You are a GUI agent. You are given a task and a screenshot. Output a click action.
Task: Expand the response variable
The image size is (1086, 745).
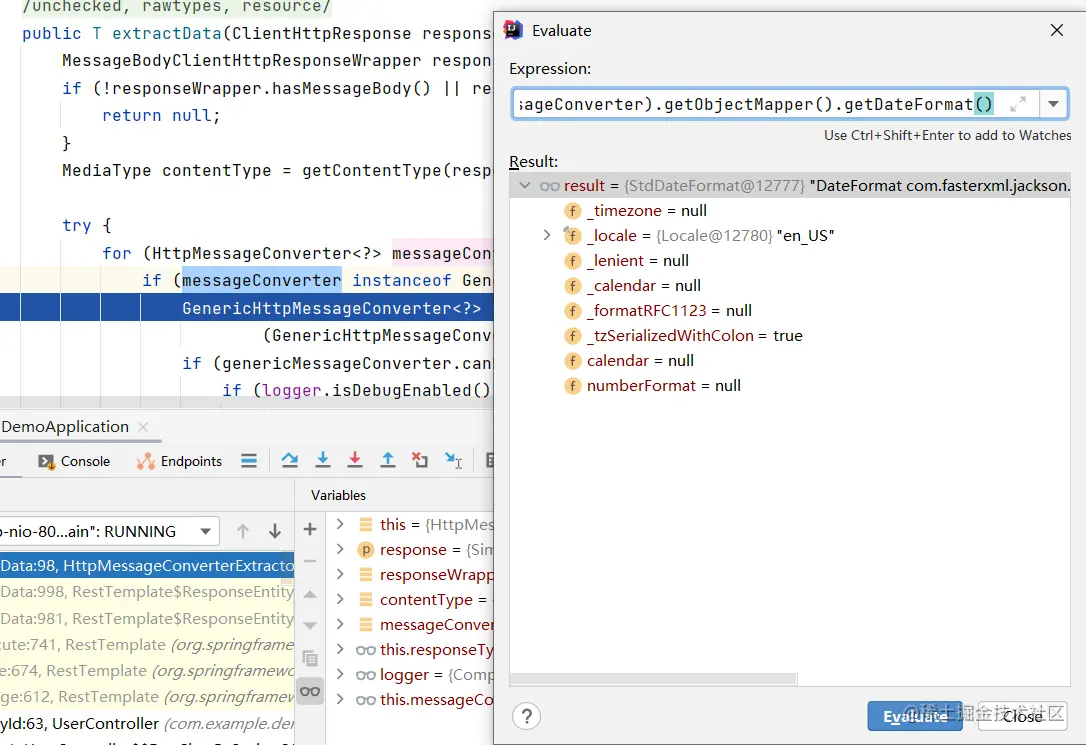339,549
